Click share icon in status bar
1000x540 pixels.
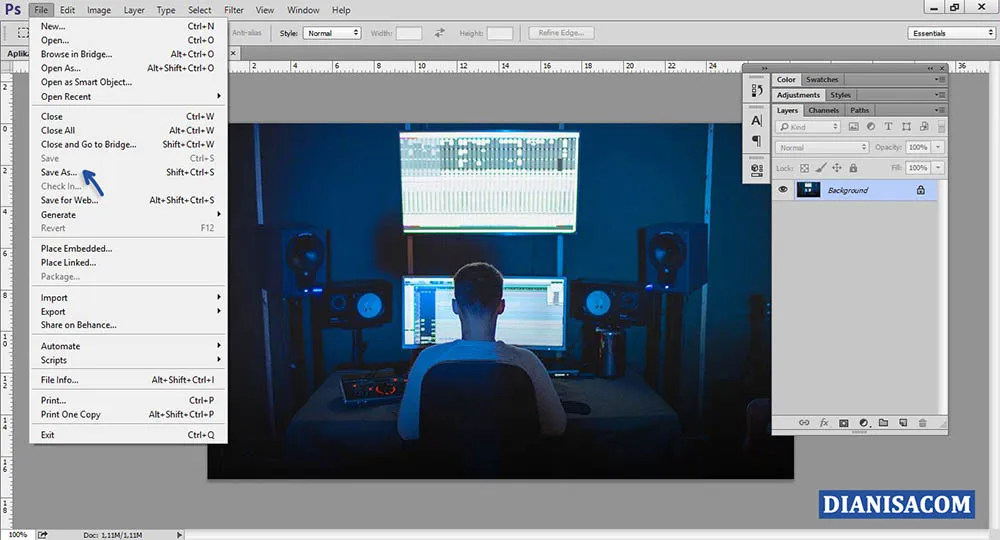[x=43, y=535]
